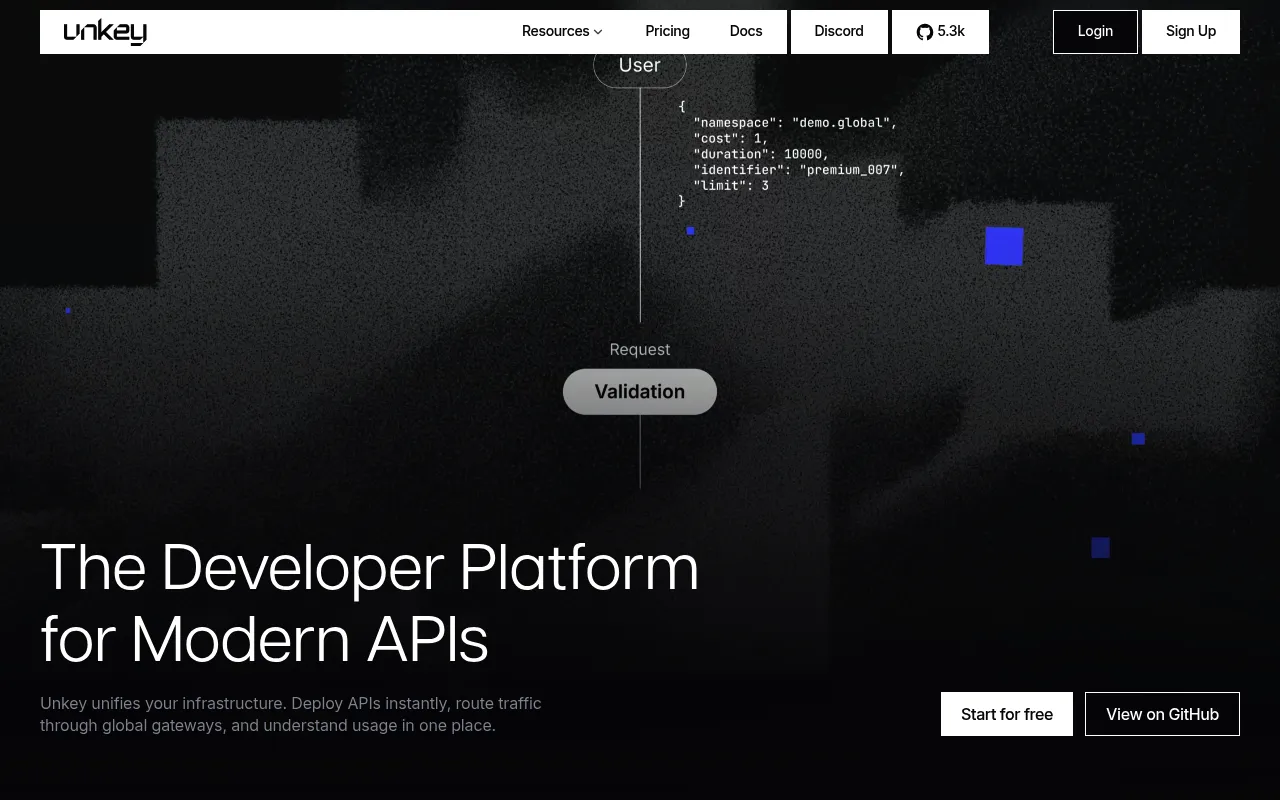Click the Validation pill in the diagram
This screenshot has height=800, width=1280.
point(640,392)
